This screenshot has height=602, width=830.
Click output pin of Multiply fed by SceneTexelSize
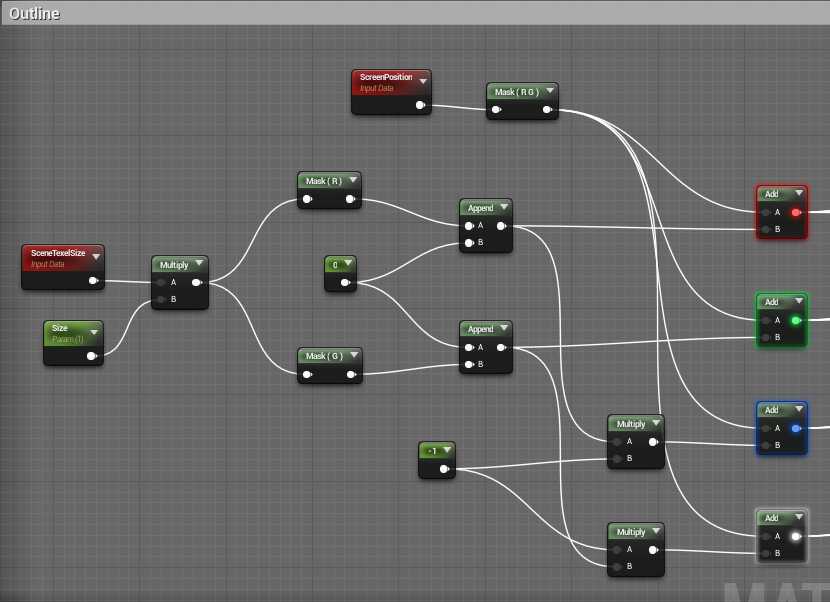pyautogui.click(x=196, y=283)
